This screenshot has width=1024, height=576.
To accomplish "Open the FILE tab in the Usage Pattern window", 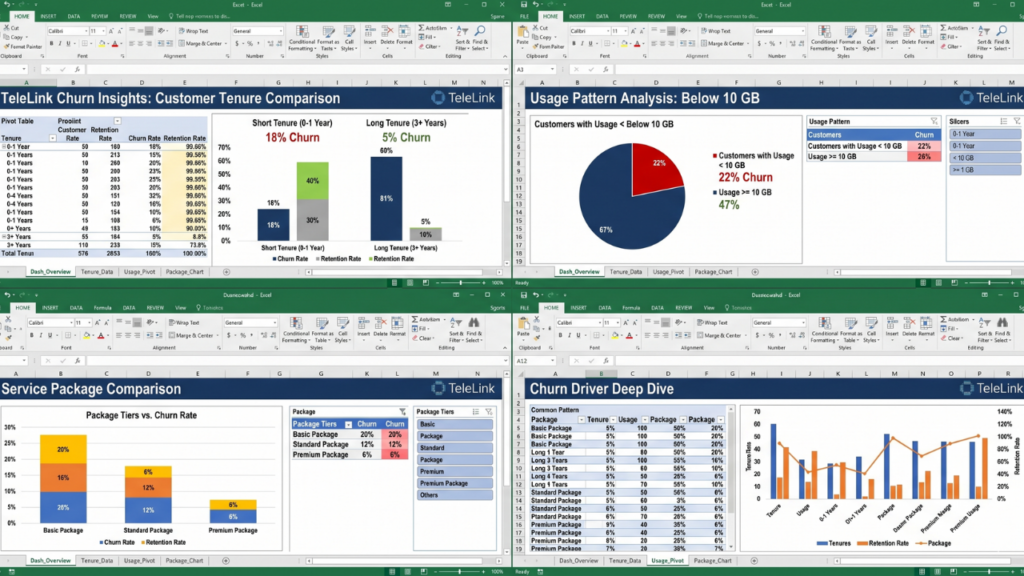I will 524,16.
